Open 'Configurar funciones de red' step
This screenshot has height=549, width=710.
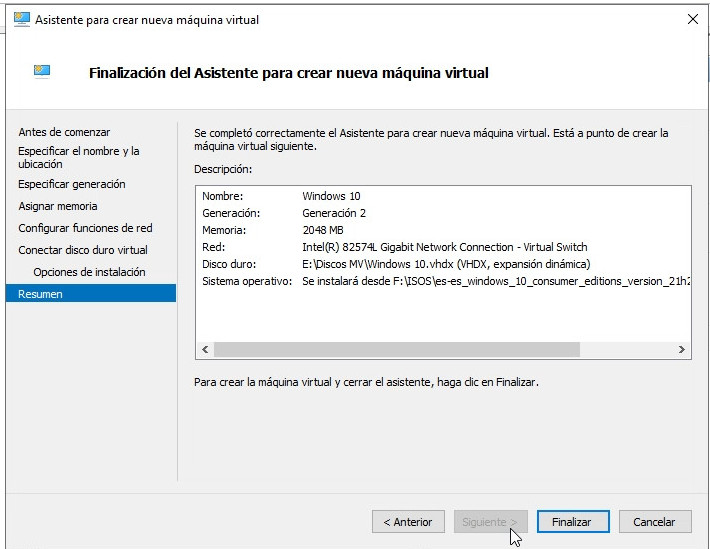click(85, 228)
